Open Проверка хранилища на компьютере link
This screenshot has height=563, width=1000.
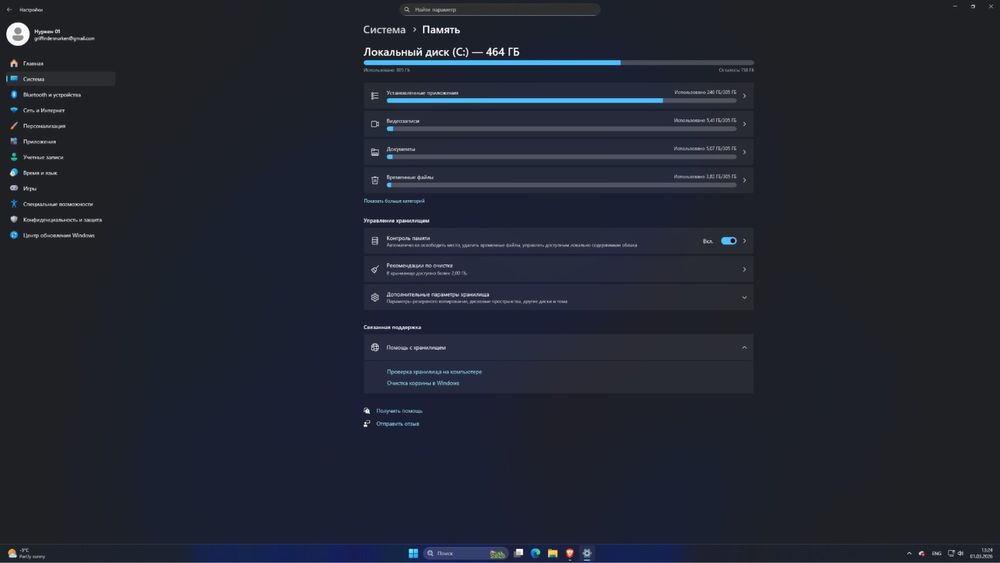tap(434, 372)
